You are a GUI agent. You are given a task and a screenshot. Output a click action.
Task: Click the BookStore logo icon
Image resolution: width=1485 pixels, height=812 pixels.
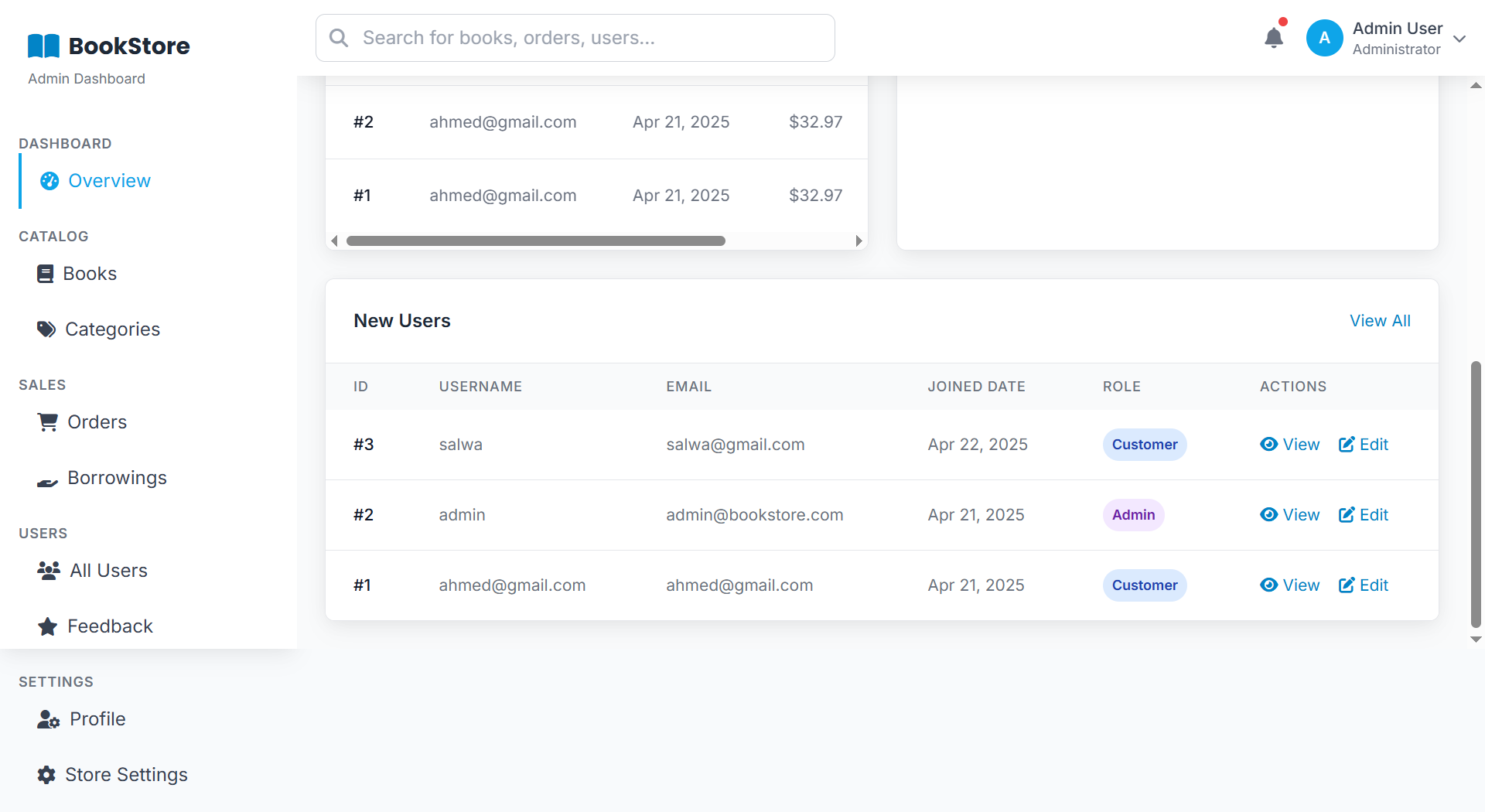click(43, 45)
